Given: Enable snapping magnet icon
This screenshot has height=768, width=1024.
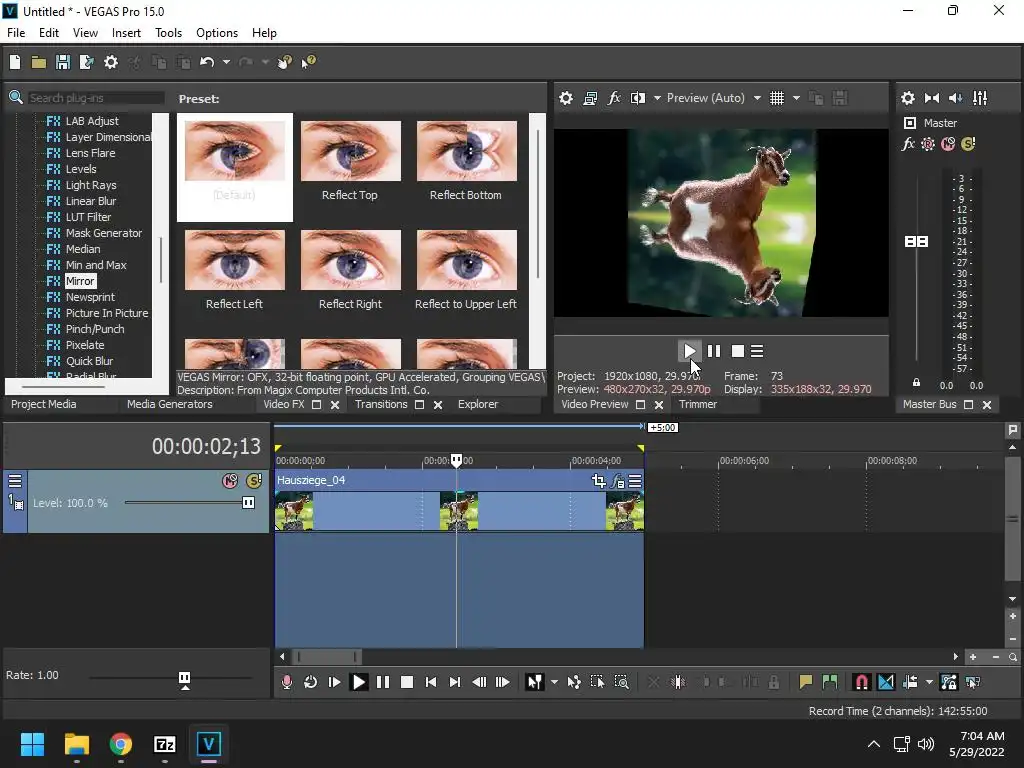Looking at the screenshot, I should (862, 682).
